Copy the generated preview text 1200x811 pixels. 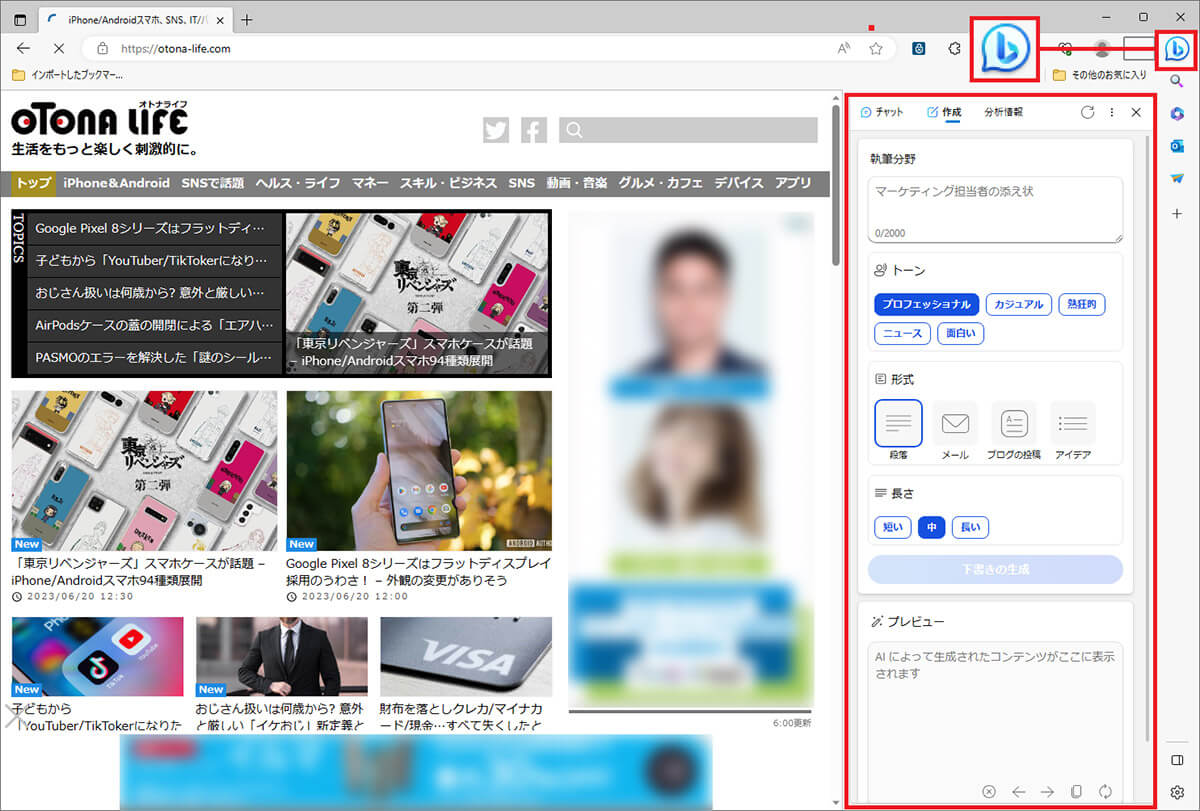1077,791
